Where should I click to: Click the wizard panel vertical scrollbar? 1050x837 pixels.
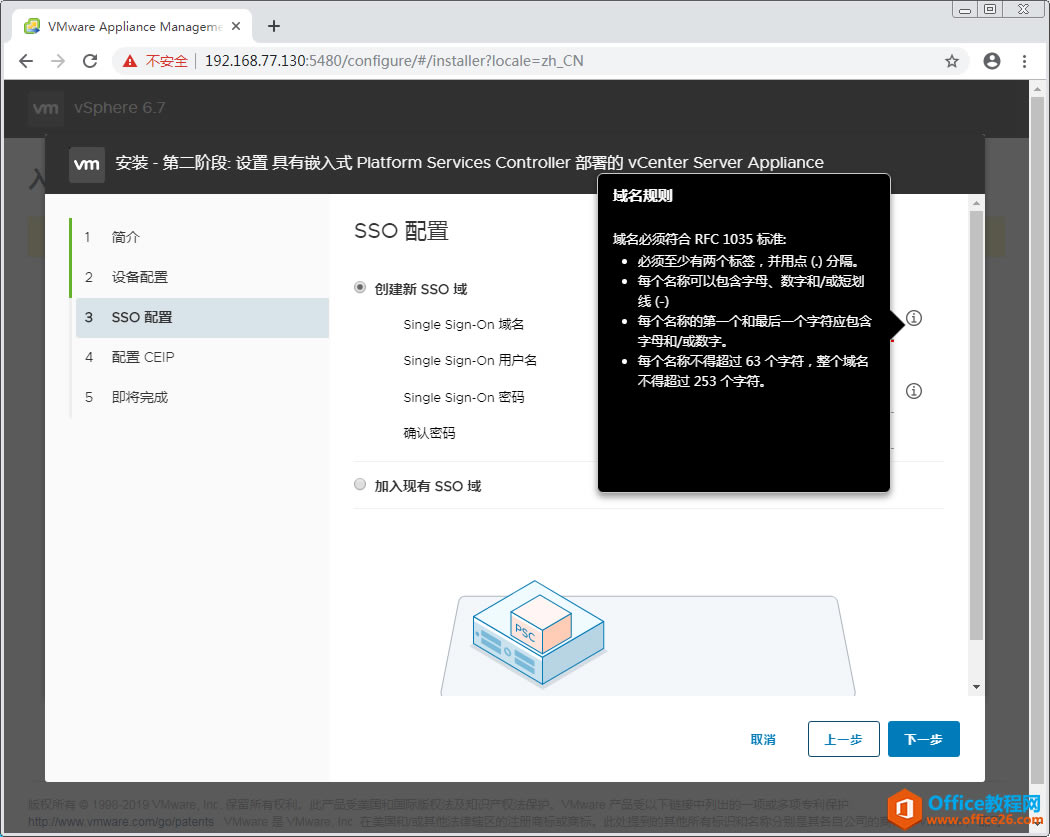pyautogui.click(x=976, y=425)
